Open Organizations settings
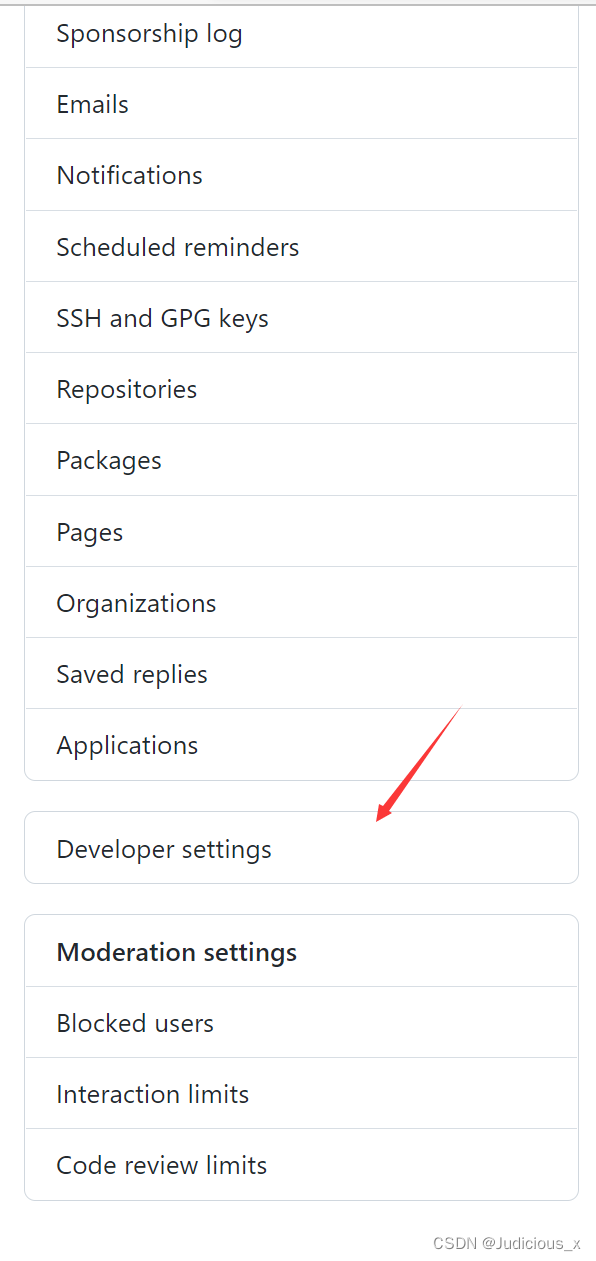 coord(301,603)
